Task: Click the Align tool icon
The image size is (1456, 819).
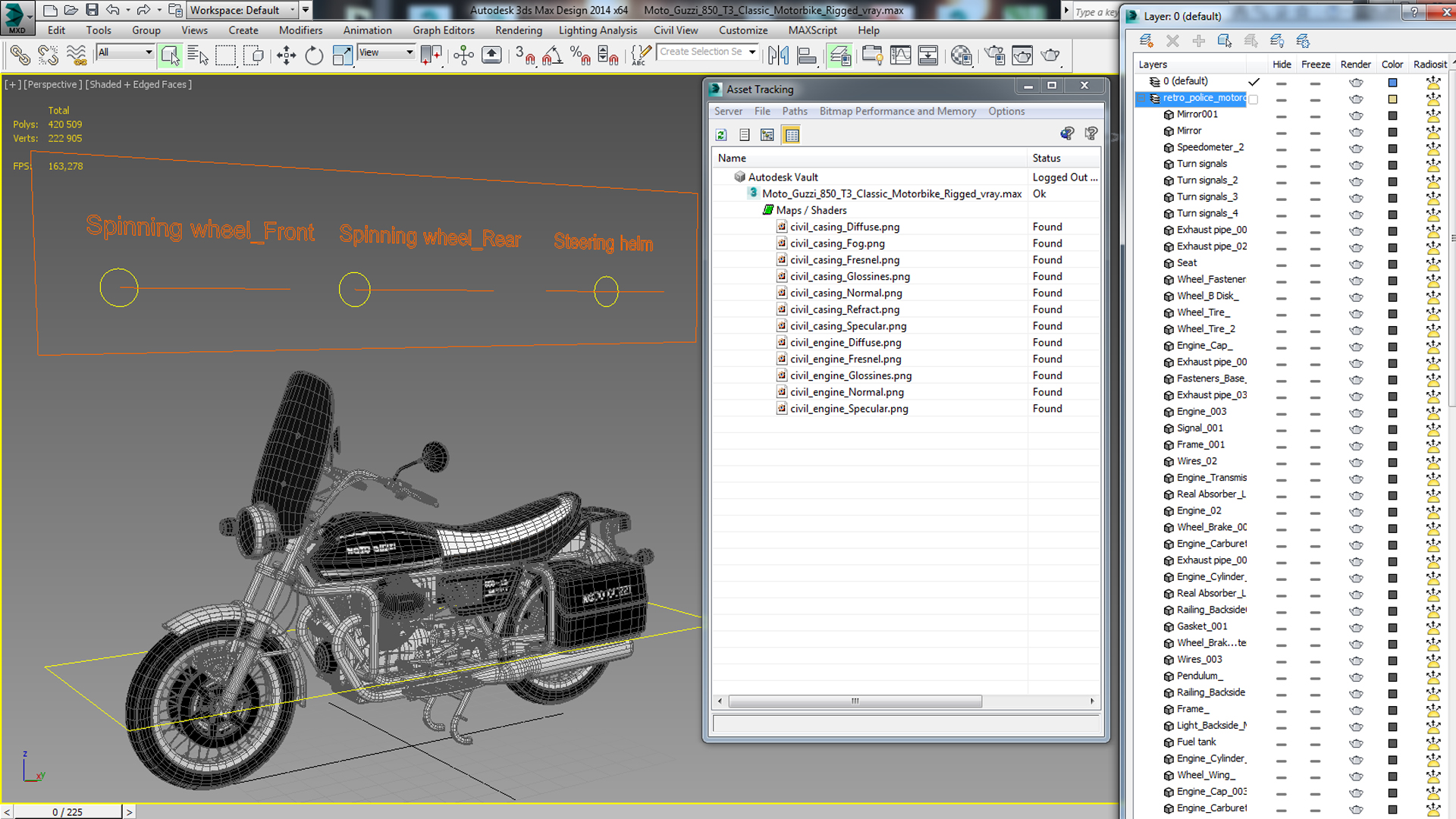Action: pyautogui.click(x=807, y=55)
